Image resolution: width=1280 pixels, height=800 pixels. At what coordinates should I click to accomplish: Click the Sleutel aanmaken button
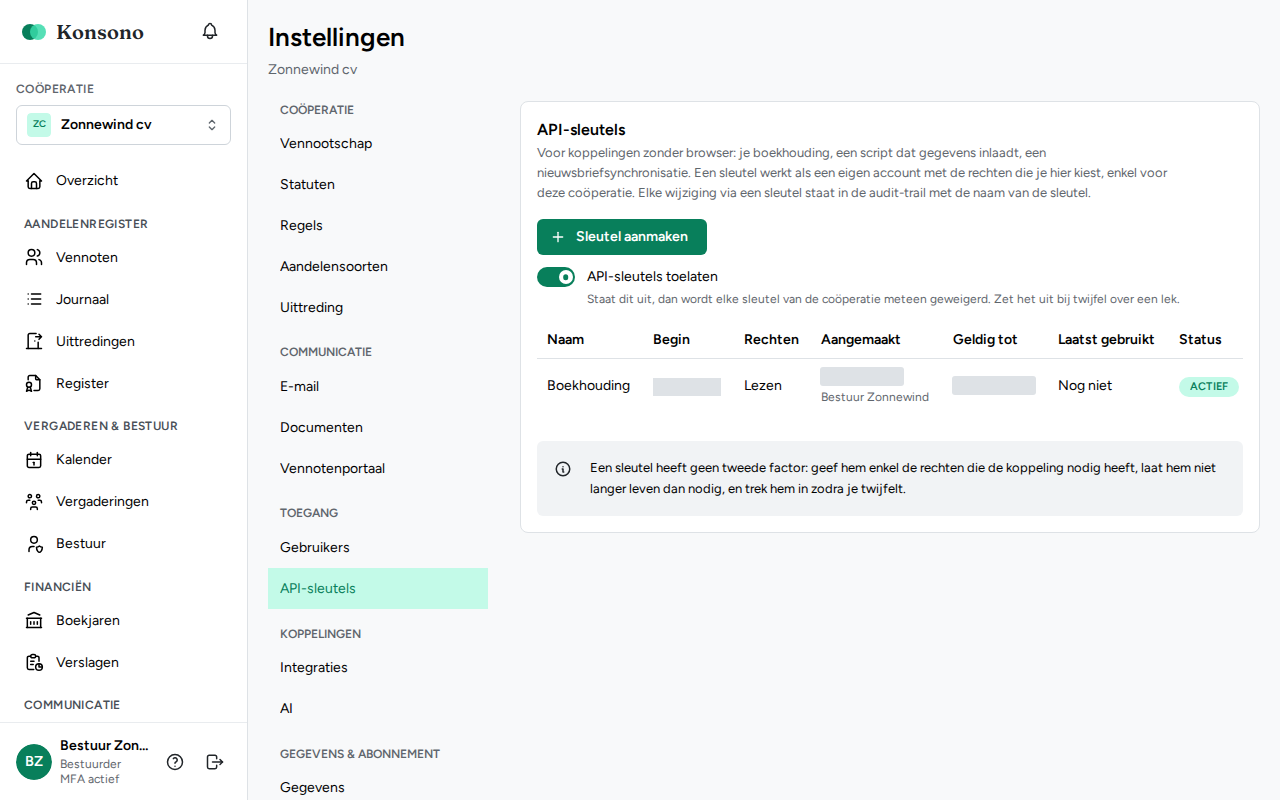622,237
